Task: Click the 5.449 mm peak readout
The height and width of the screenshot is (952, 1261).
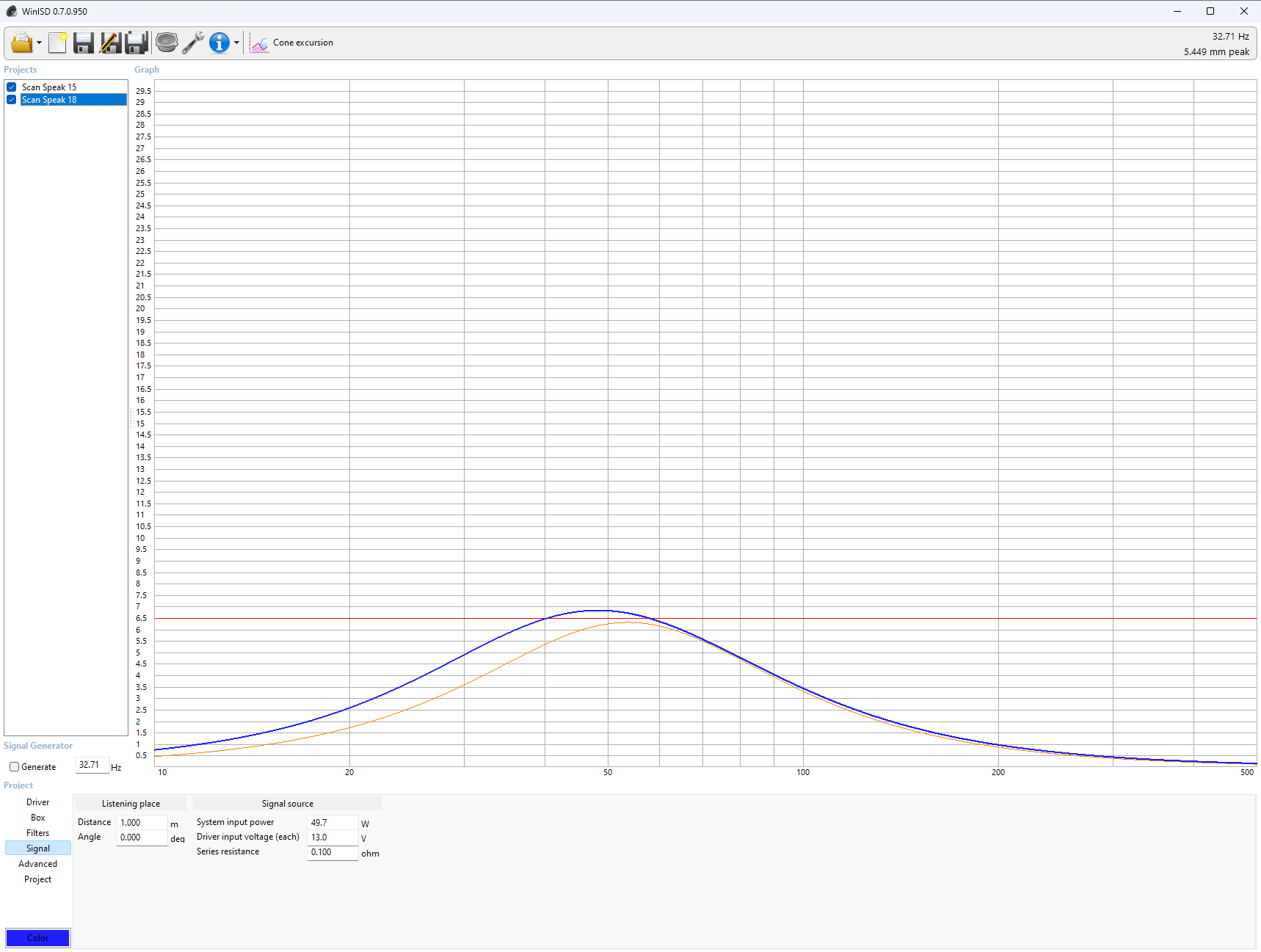Action: [x=1216, y=52]
